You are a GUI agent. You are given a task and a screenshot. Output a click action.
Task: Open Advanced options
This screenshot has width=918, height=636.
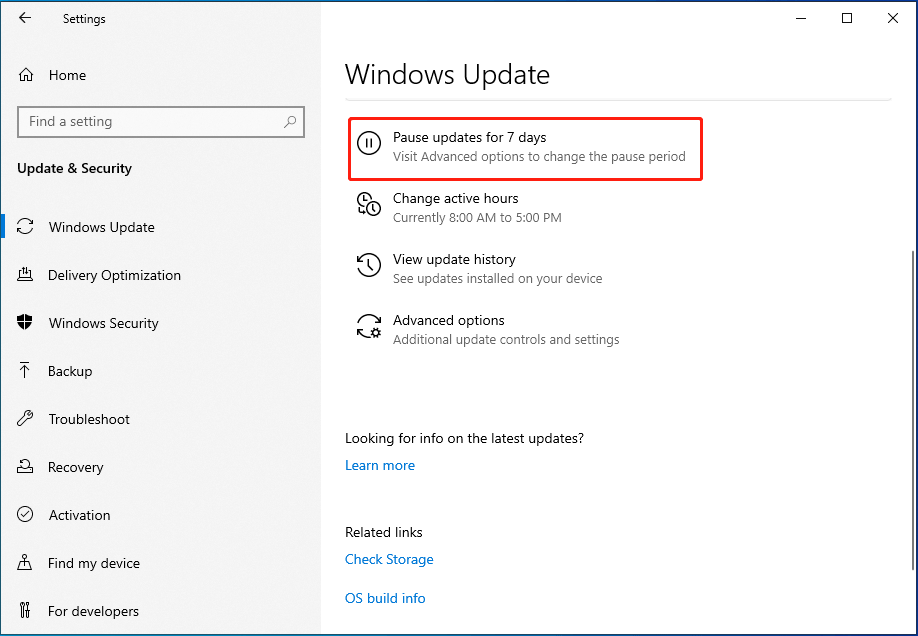488,330
